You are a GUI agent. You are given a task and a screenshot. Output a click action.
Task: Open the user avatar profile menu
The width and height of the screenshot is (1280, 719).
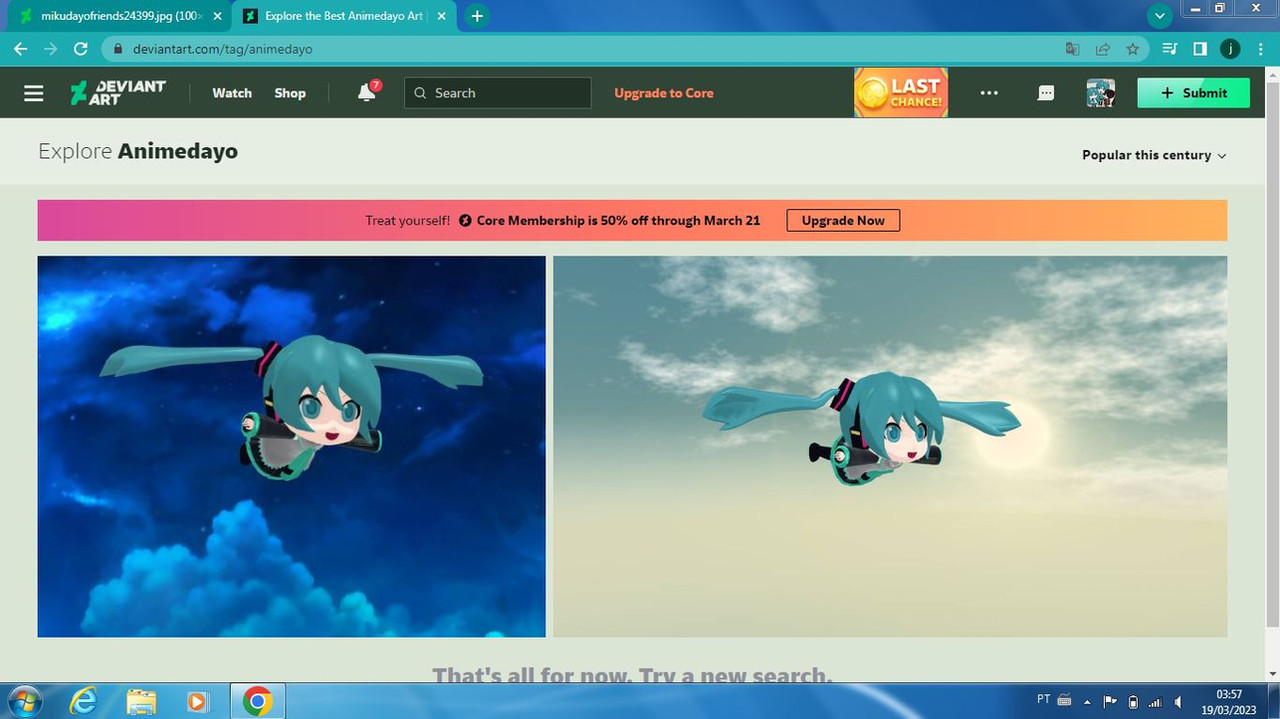[1101, 93]
